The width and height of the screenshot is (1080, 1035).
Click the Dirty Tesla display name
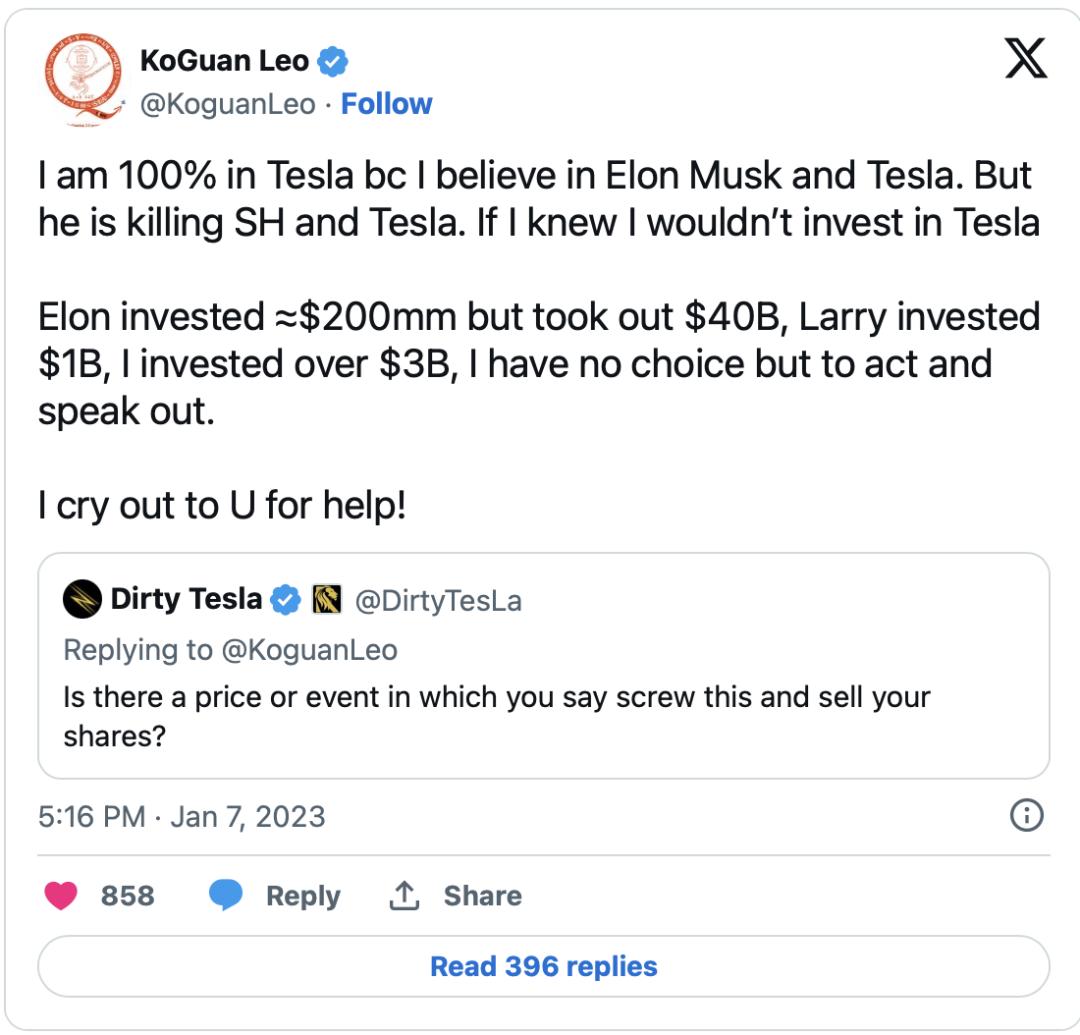pos(186,600)
